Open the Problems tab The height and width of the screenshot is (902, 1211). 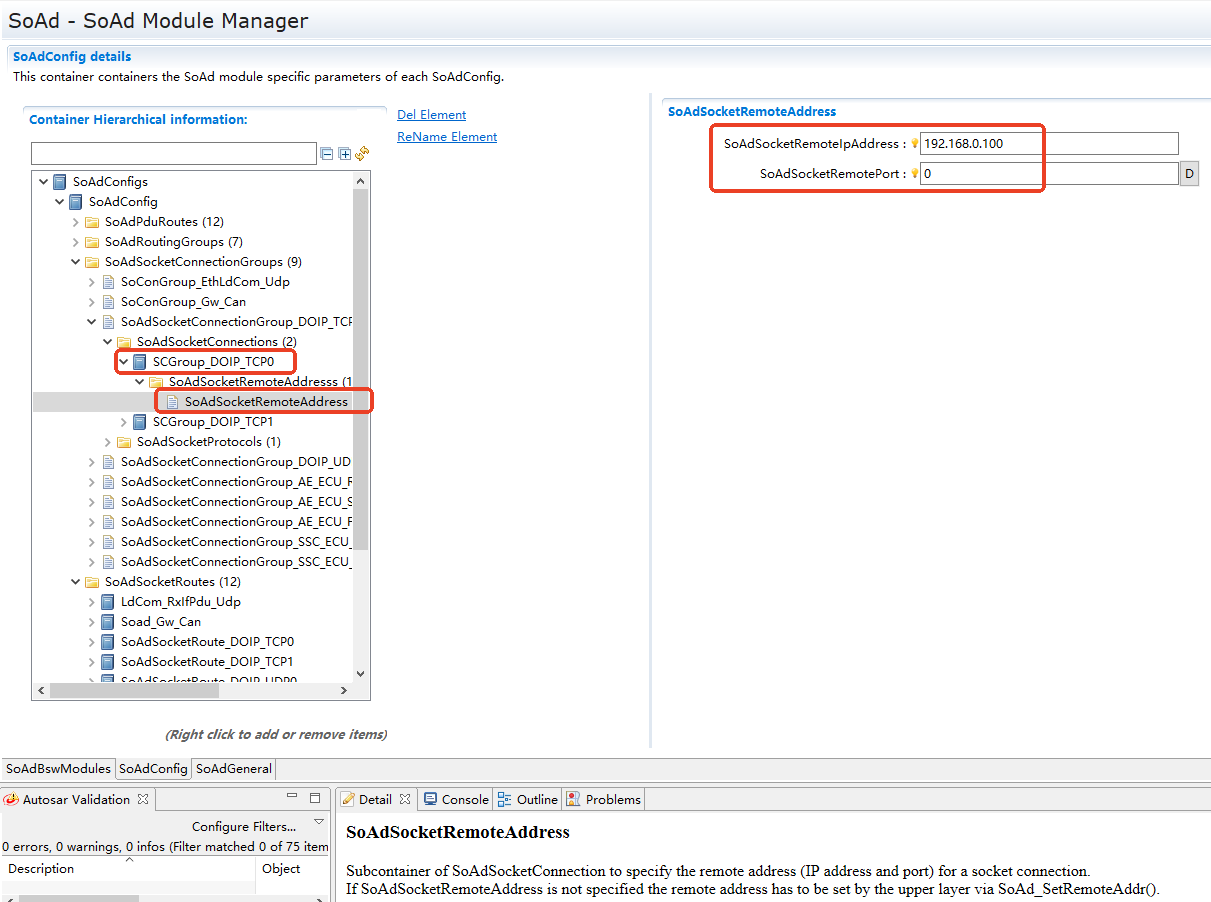pos(604,799)
